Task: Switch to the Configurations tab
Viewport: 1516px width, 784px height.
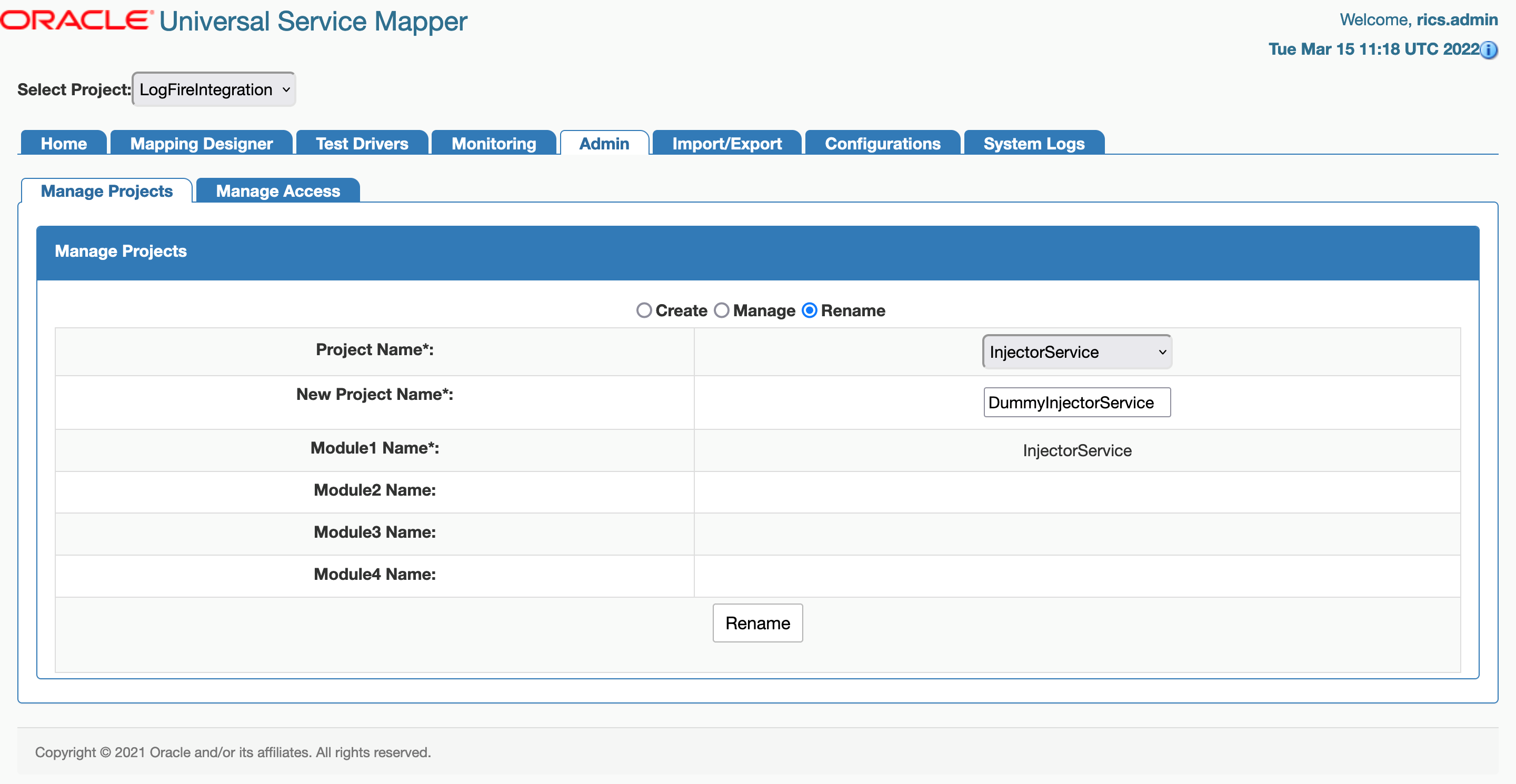Action: click(x=882, y=144)
